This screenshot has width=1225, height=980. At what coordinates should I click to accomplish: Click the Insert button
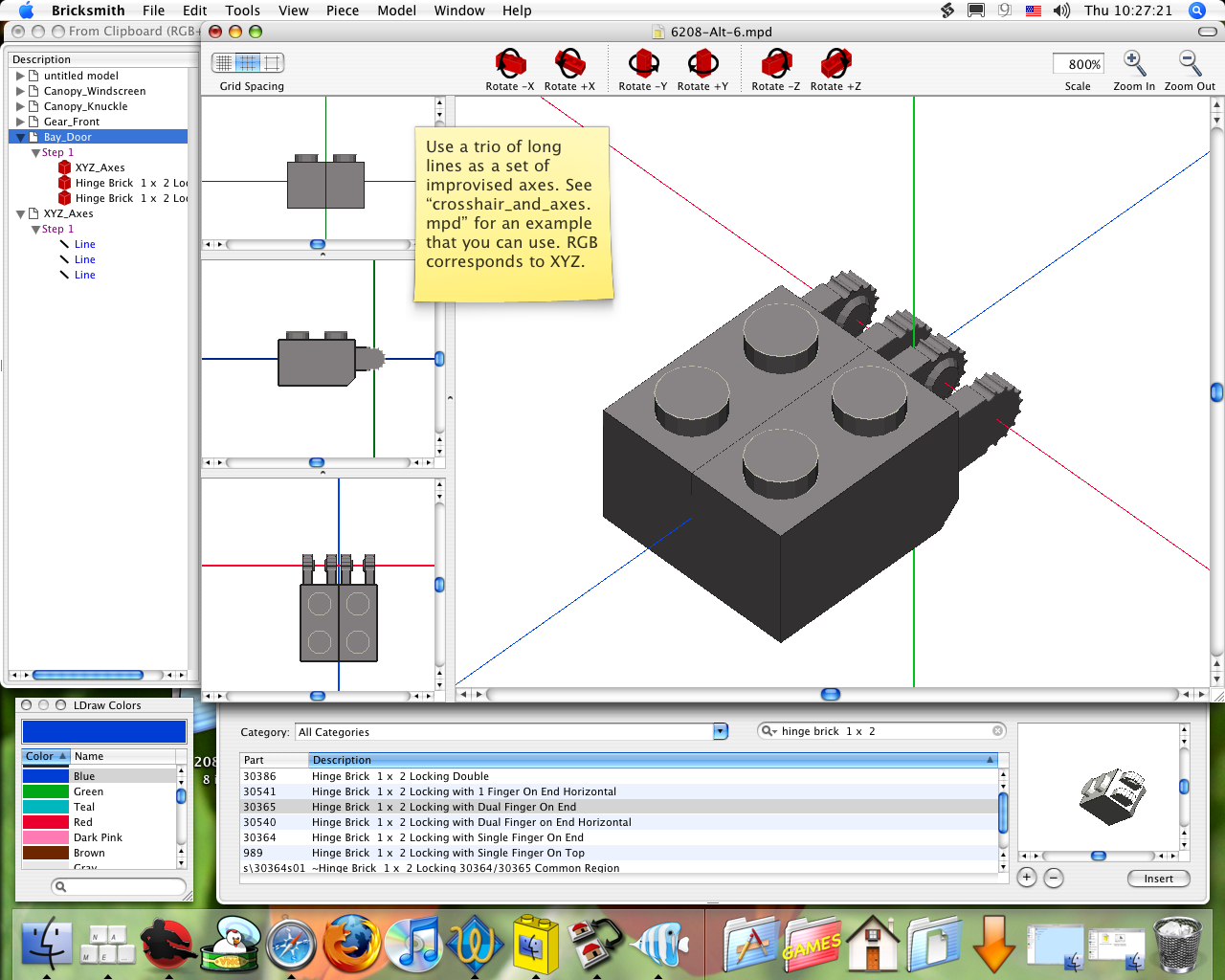click(1158, 879)
